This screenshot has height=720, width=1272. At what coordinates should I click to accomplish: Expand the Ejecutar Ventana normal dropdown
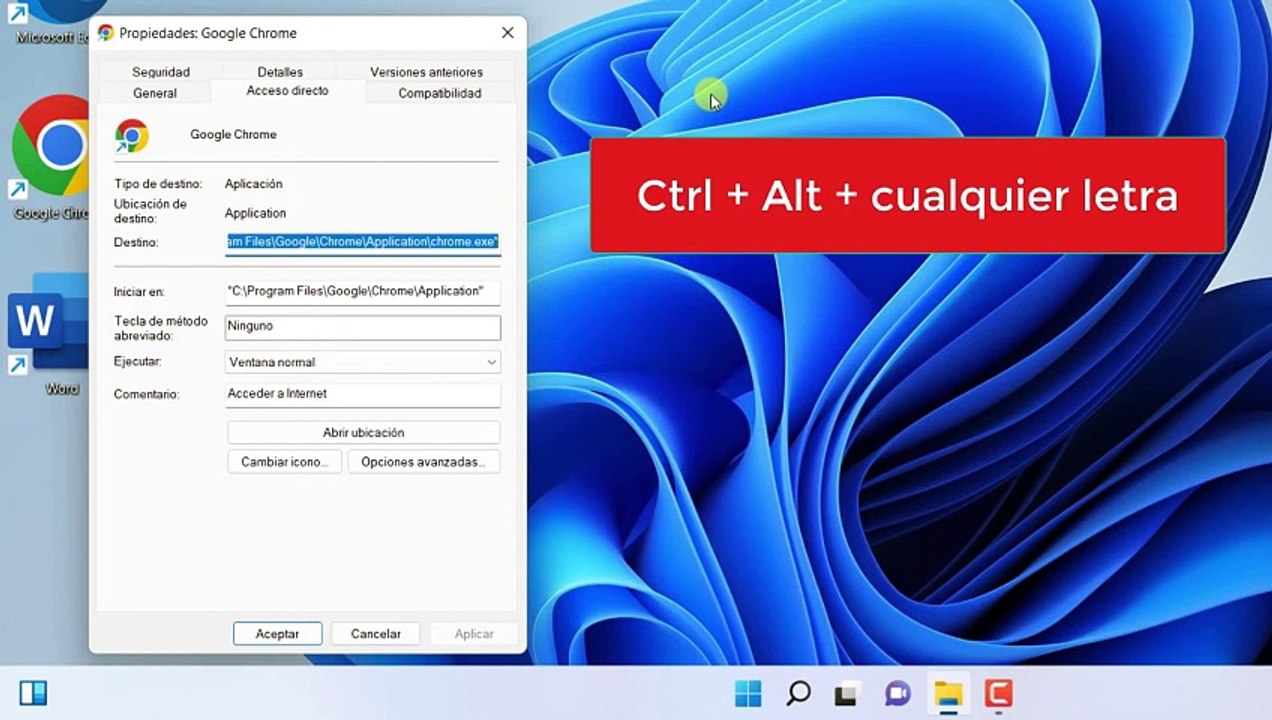pos(363,362)
